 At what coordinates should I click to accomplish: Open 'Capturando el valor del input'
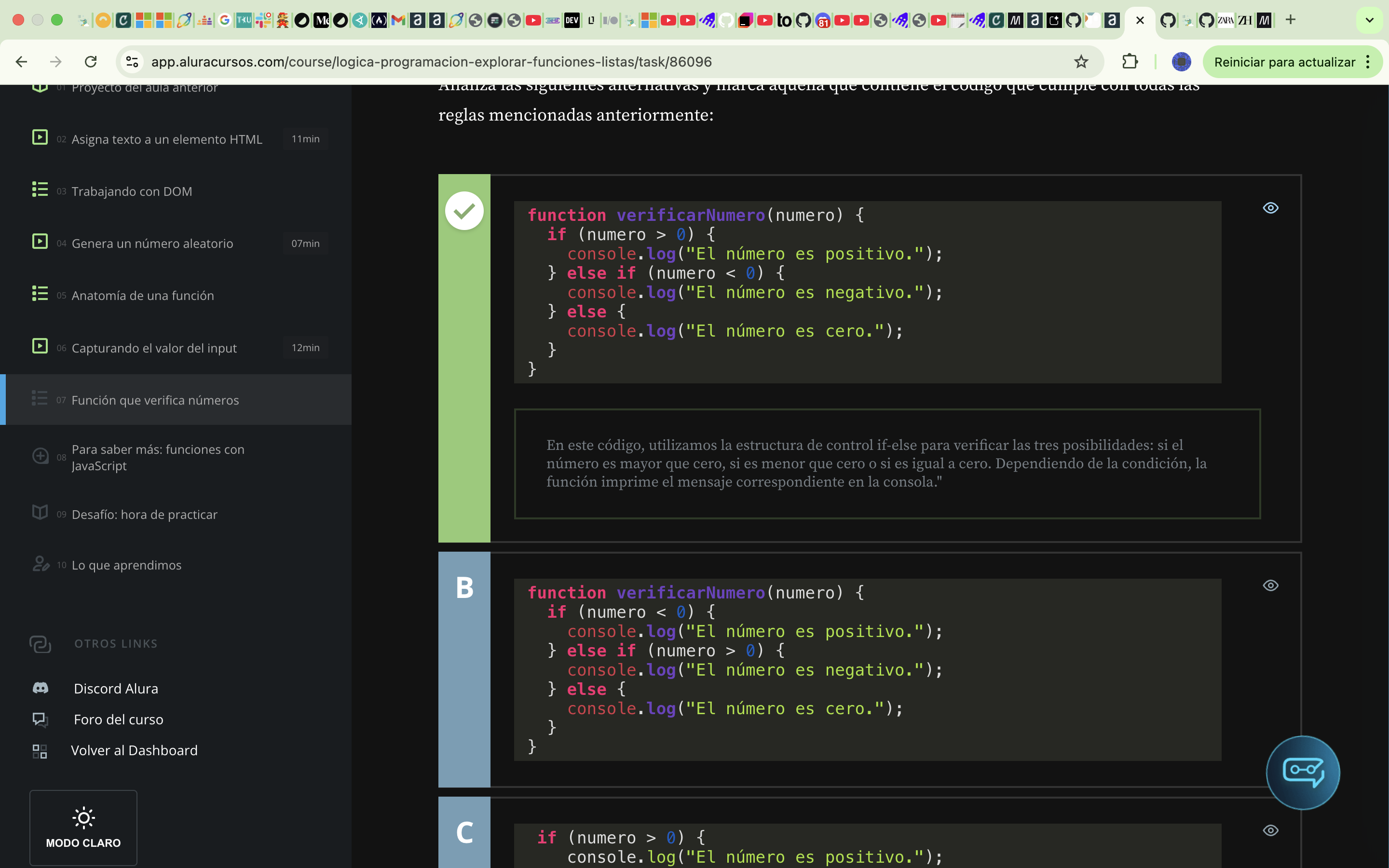pyautogui.click(x=154, y=348)
